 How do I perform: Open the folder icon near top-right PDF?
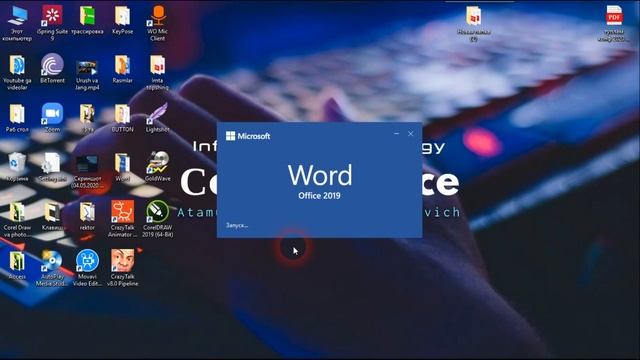click(473, 24)
